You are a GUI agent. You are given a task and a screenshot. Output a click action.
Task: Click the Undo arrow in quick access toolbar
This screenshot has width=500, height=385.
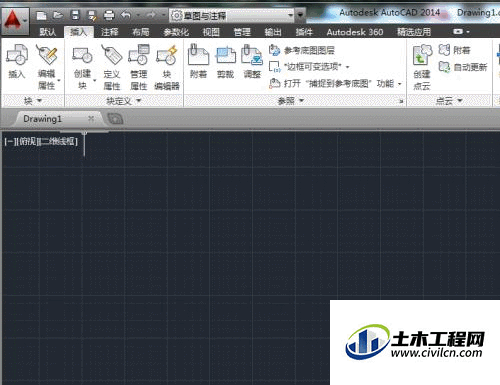[125, 15]
